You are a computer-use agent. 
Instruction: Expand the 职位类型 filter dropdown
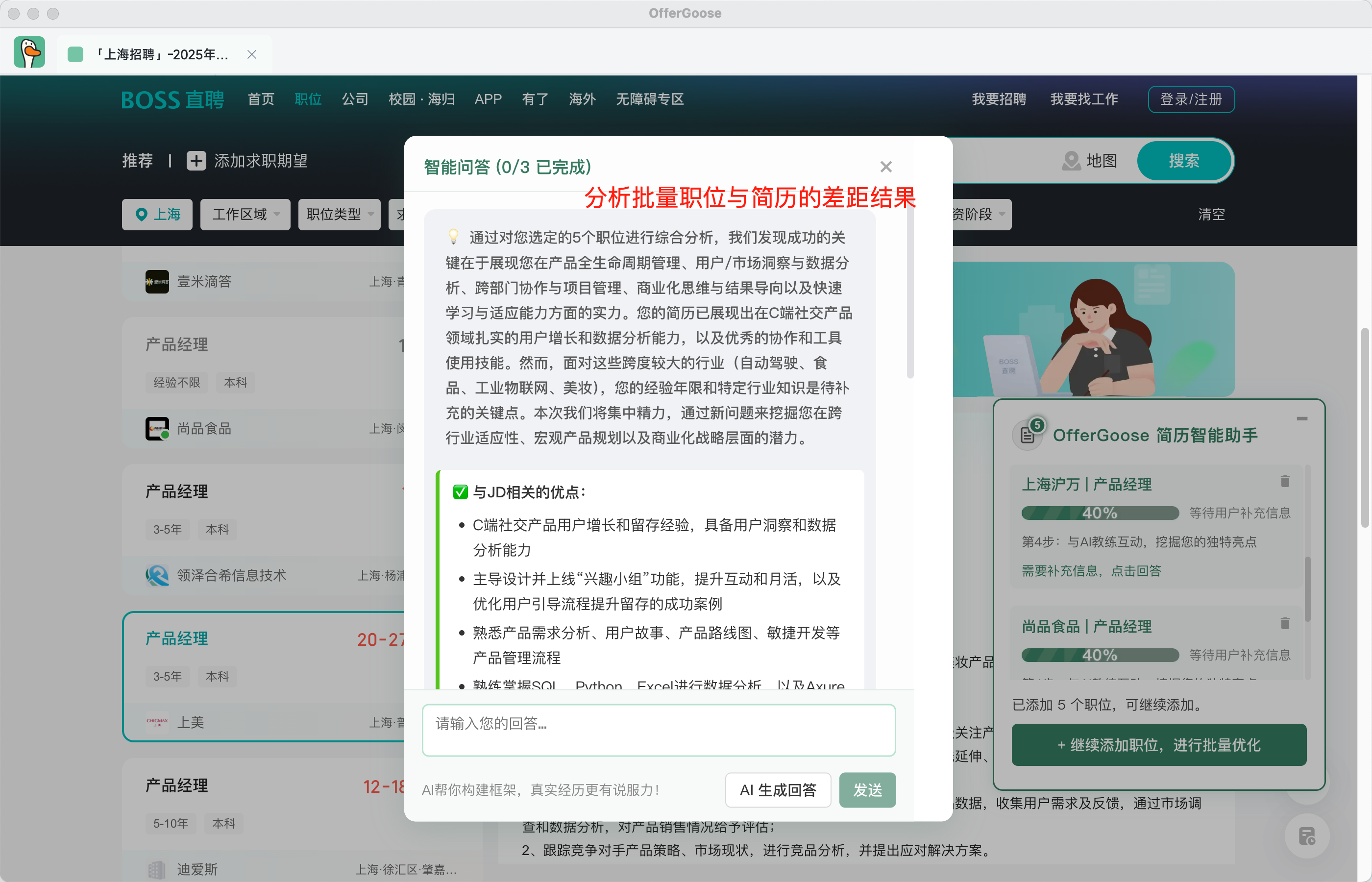tap(339, 214)
